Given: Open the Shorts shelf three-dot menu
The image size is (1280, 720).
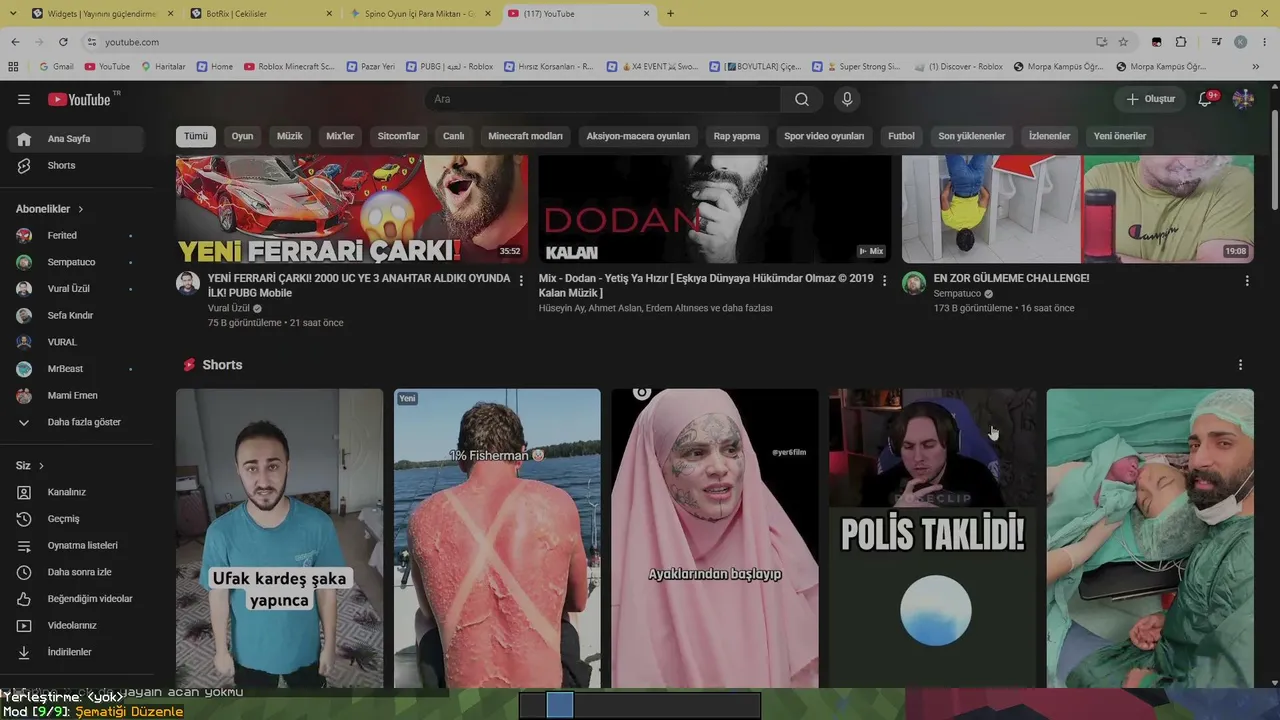Looking at the screenshot, I should coord(1241,365).
